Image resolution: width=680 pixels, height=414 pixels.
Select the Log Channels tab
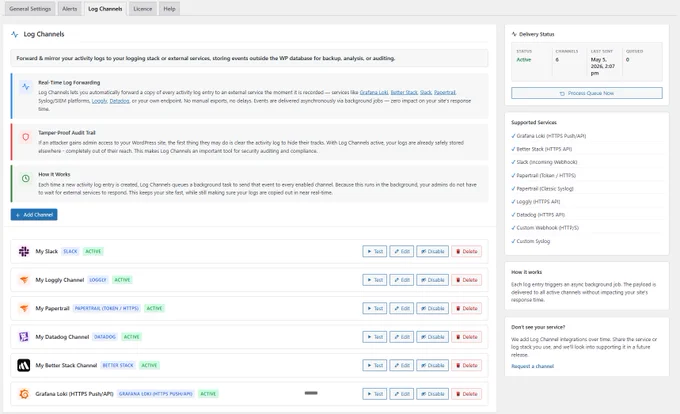pos(105,9)
